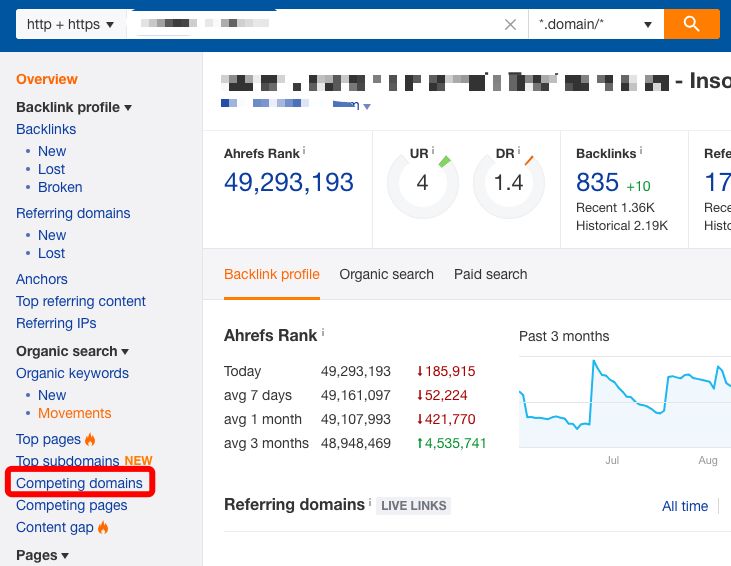Open the Referring IPs report

56,323
